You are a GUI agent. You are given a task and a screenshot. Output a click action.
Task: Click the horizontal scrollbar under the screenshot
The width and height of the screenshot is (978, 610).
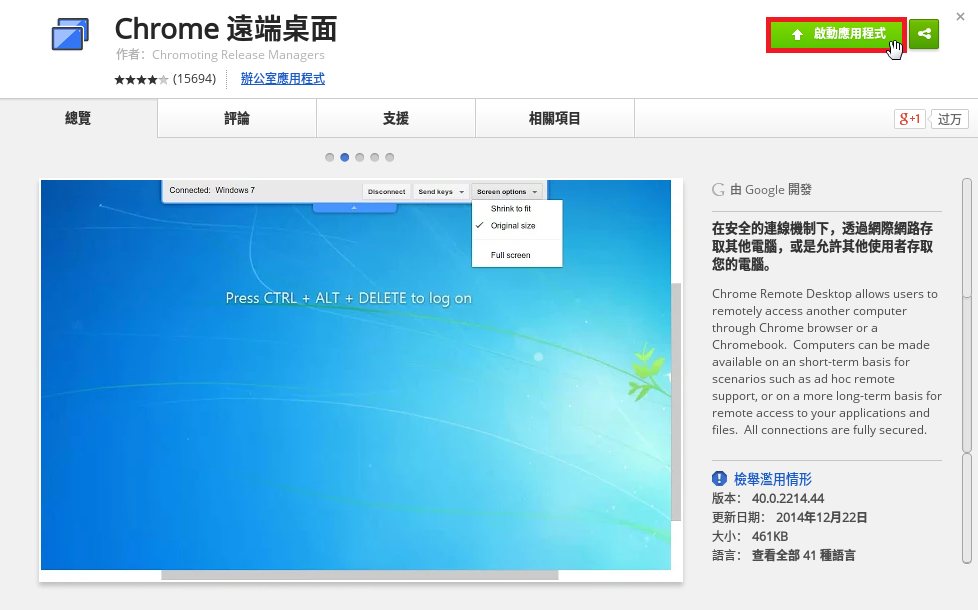[360, 575]
